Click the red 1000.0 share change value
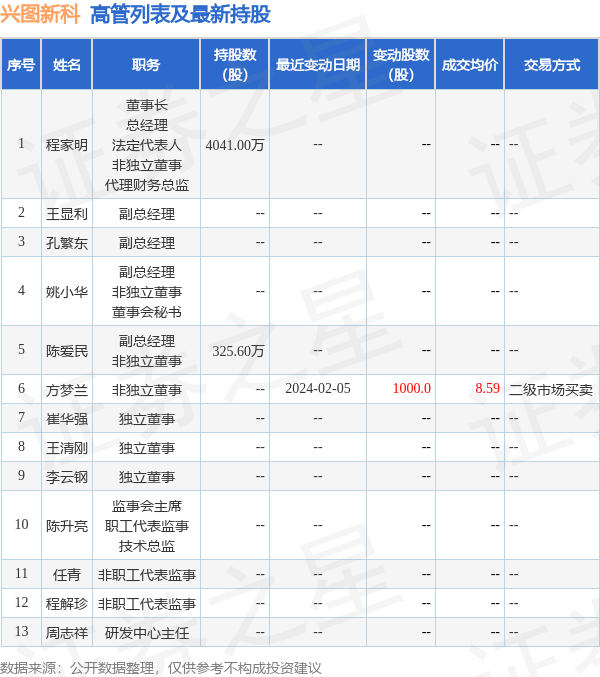Image resolution: width=600 pixels, height=677 pixels. tap(412, 389)
